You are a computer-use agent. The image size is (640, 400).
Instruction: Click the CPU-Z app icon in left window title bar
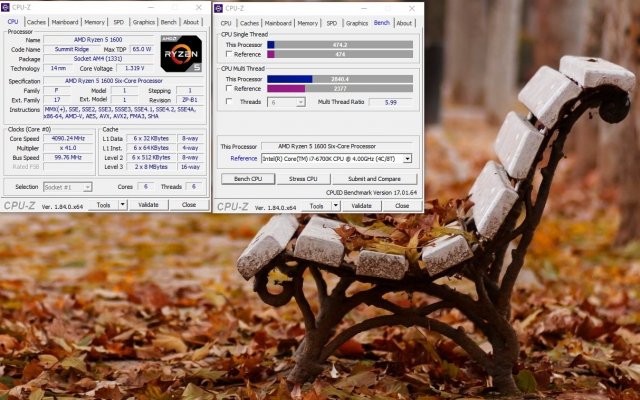[x=5, y=7]
